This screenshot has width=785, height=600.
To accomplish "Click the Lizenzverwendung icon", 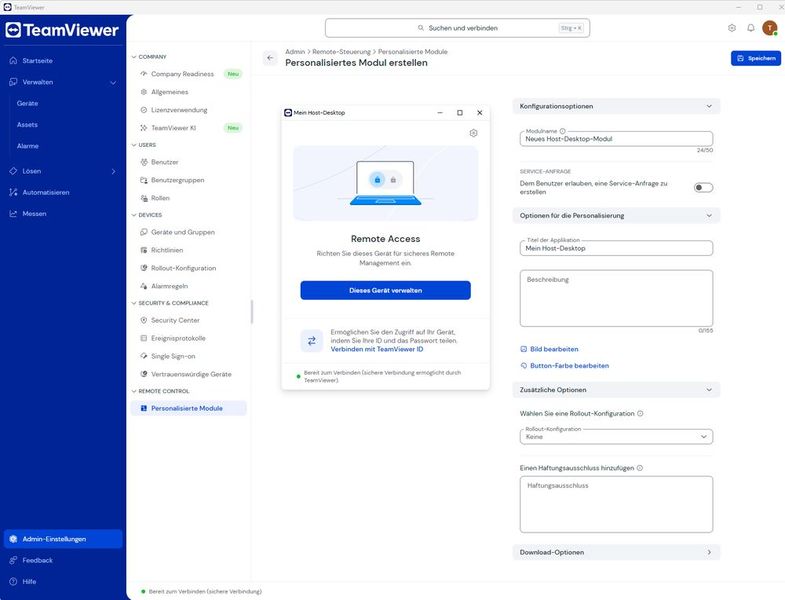I will coord(144,110).
